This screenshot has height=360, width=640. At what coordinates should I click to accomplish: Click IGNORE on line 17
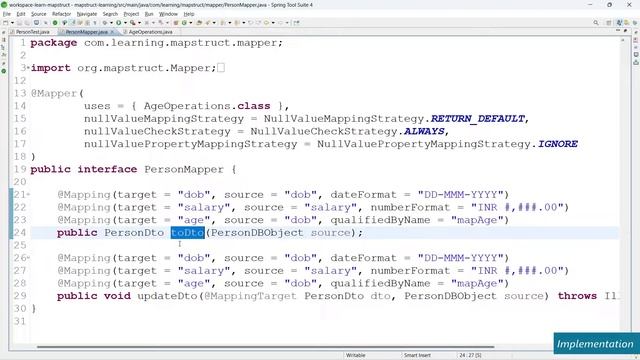[558, 144]
